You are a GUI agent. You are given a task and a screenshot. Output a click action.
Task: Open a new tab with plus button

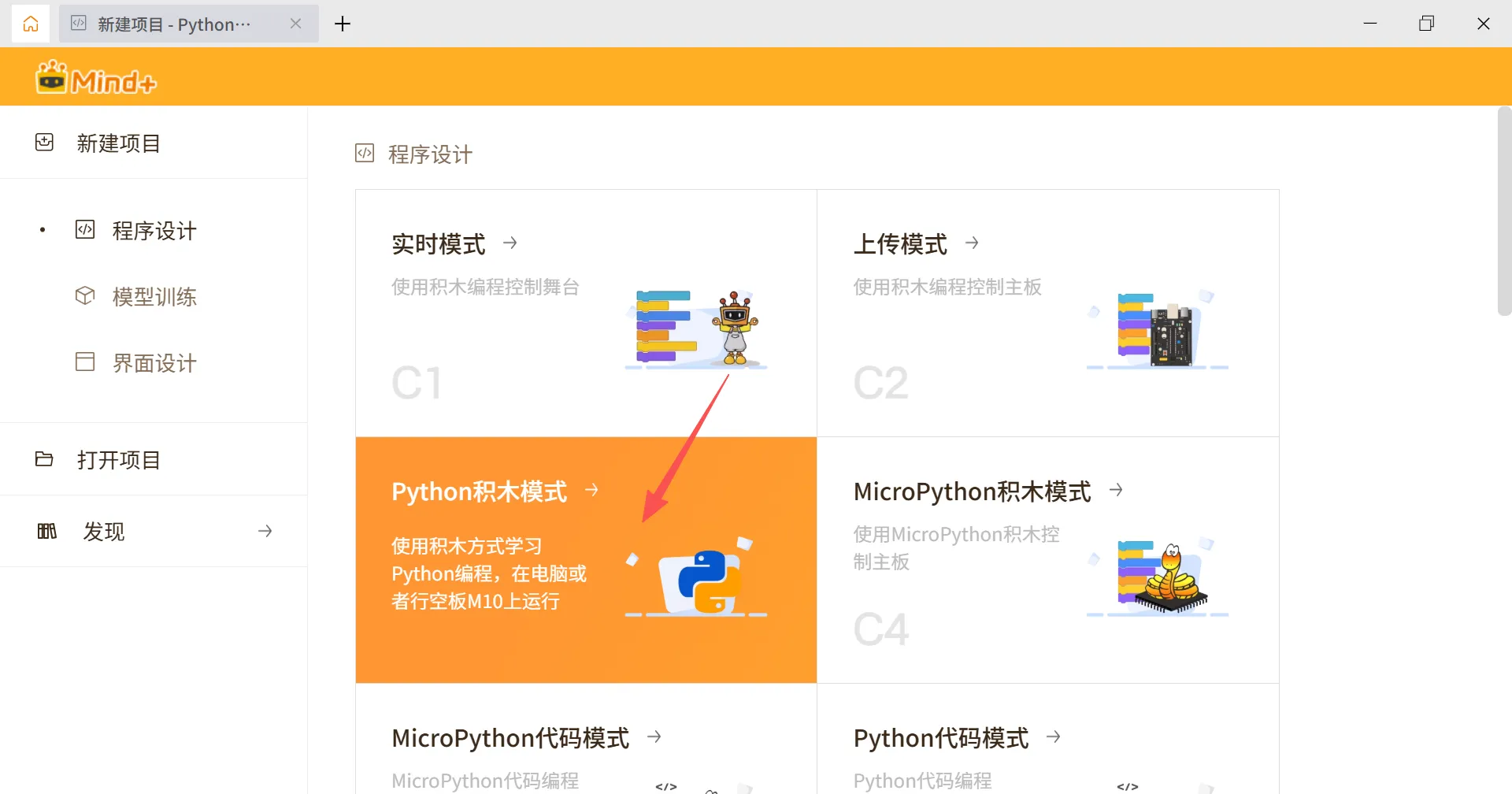343,24
